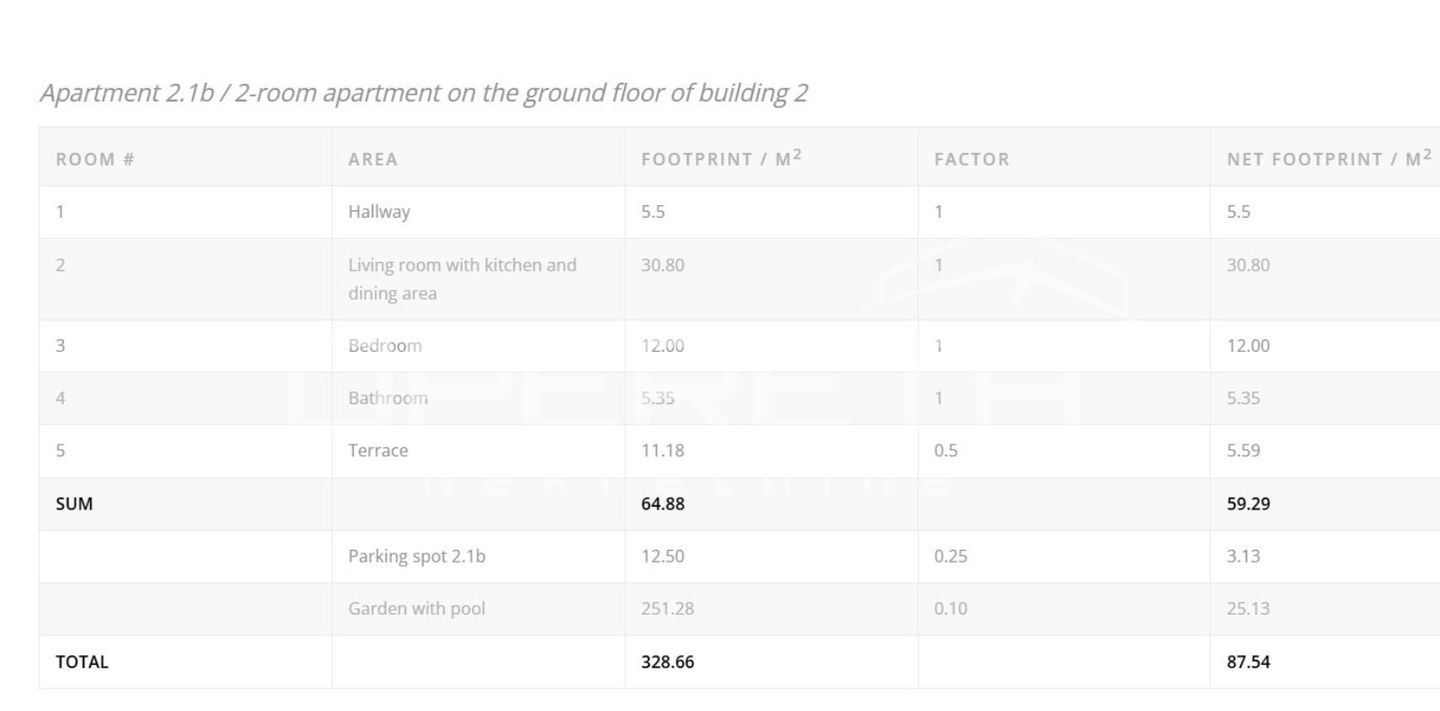Image resolution: width=1440 pixels, height=711 pixels.
Task: Click the Bathroom area cell
Action: [388, 398]
